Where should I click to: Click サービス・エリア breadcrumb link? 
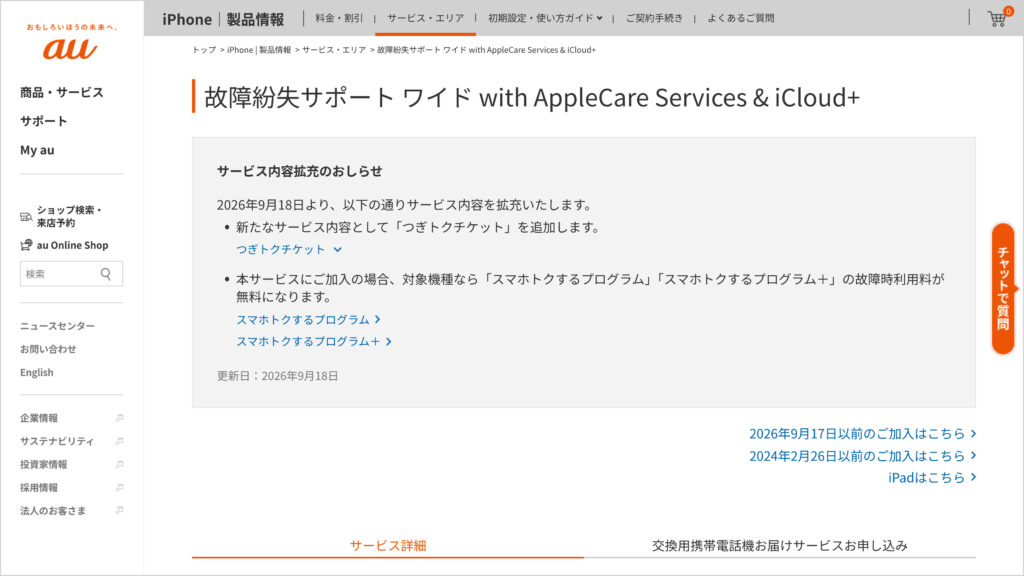coord(334,50)
